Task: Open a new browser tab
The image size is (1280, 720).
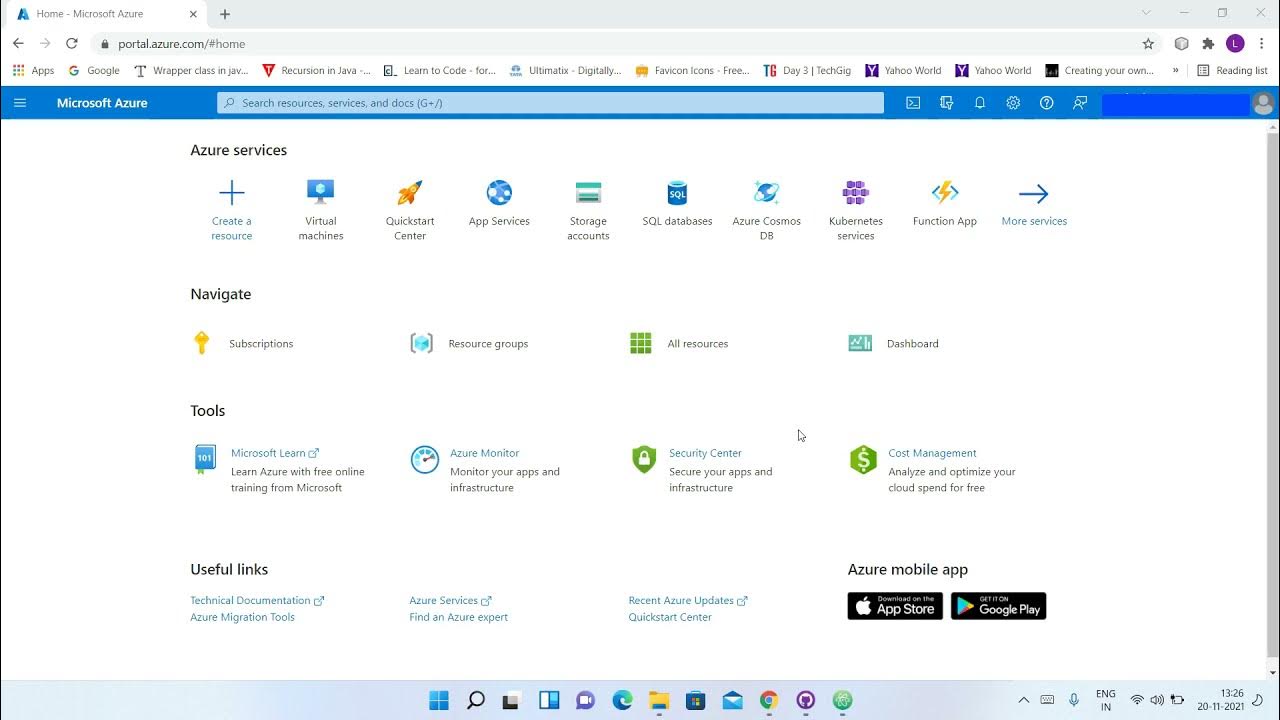Action: [x=225, y=14]
